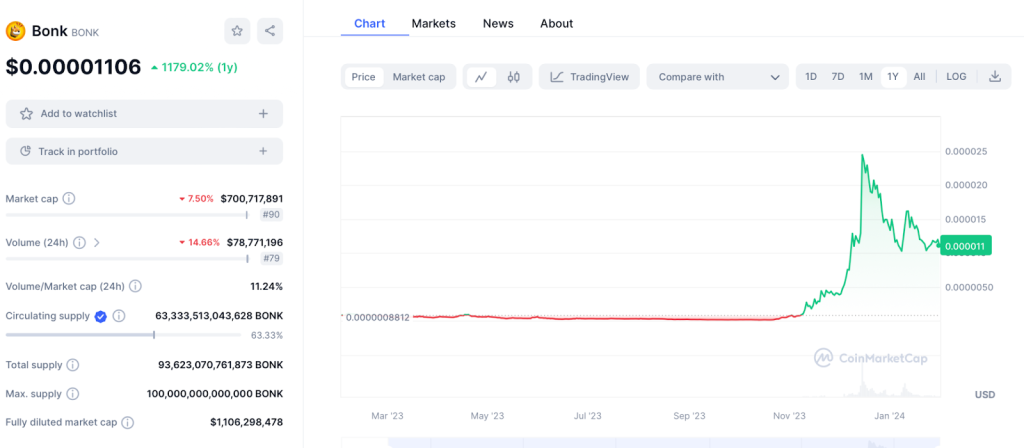Toggle LOG scale on the chart
The width and height of the screenshot is (1024, 448).
point(956,76)
